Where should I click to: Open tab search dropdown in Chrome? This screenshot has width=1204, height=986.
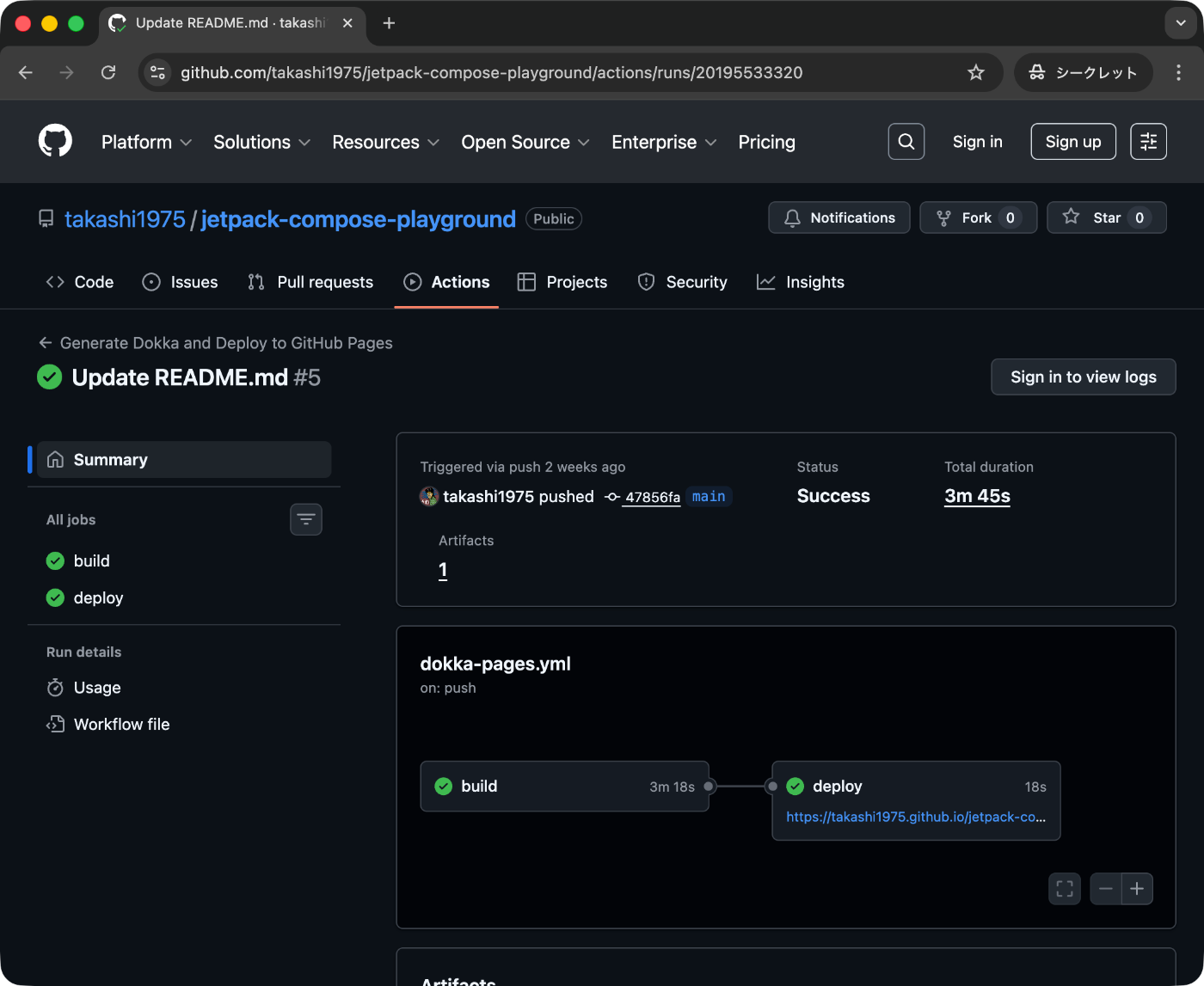[1181, 23]
